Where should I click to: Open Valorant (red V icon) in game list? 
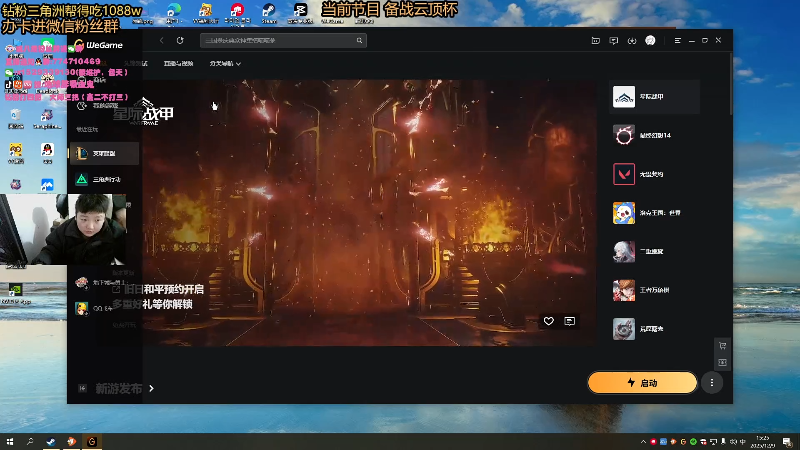coord(656,174)
